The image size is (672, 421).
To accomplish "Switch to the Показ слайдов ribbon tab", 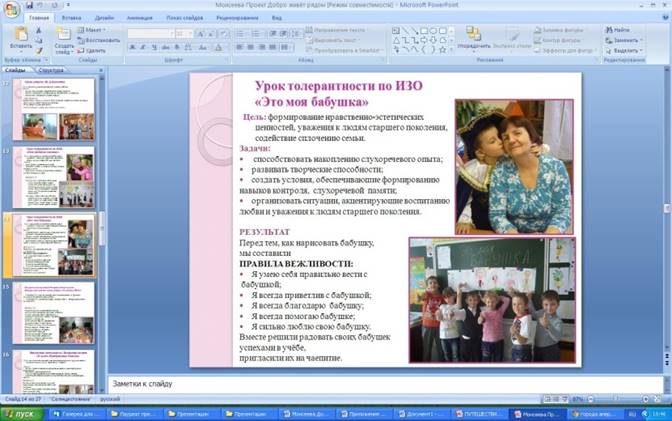I will click(185, 18).
